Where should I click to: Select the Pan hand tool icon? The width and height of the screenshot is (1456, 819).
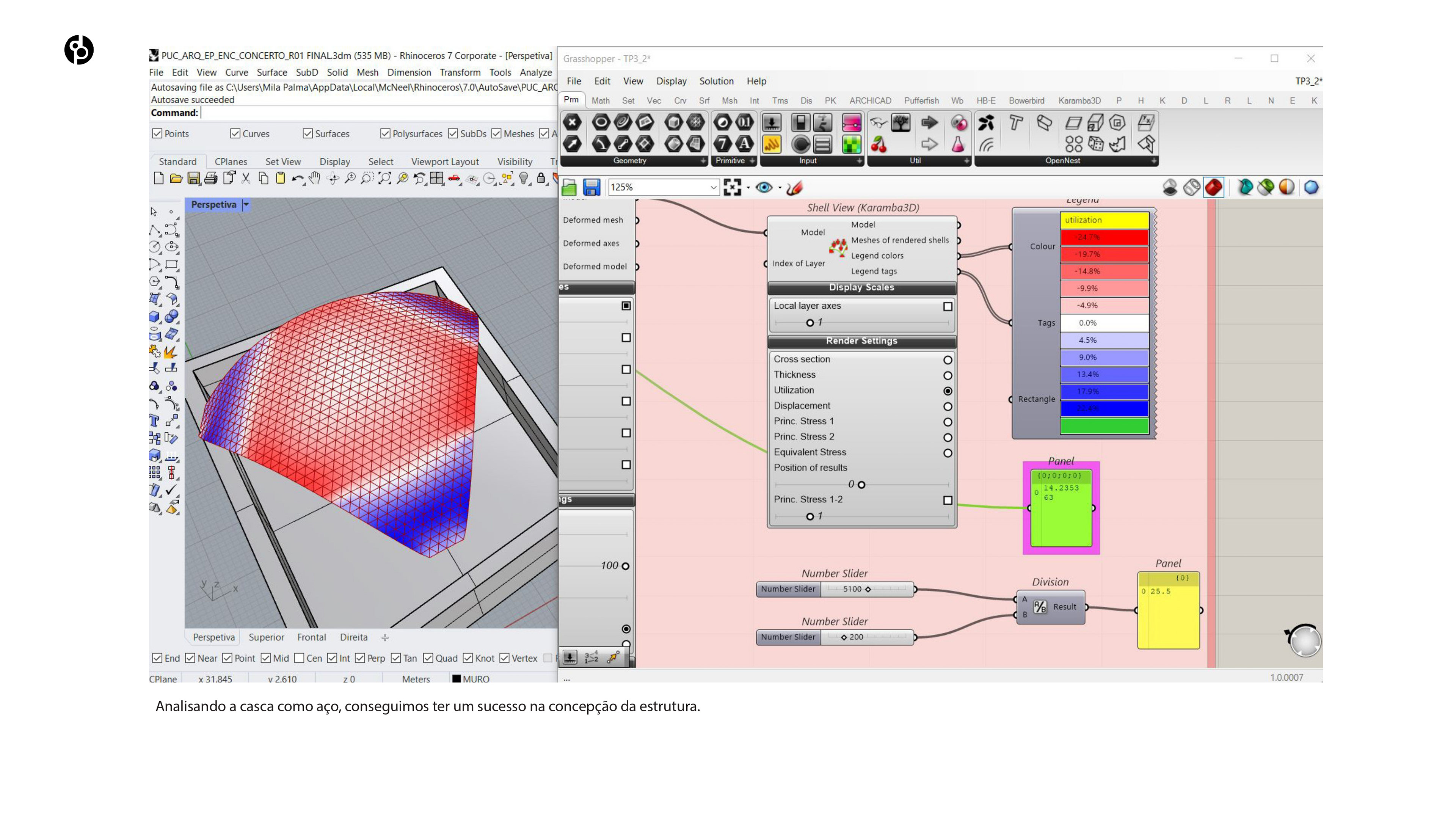[x=315, y=179]
